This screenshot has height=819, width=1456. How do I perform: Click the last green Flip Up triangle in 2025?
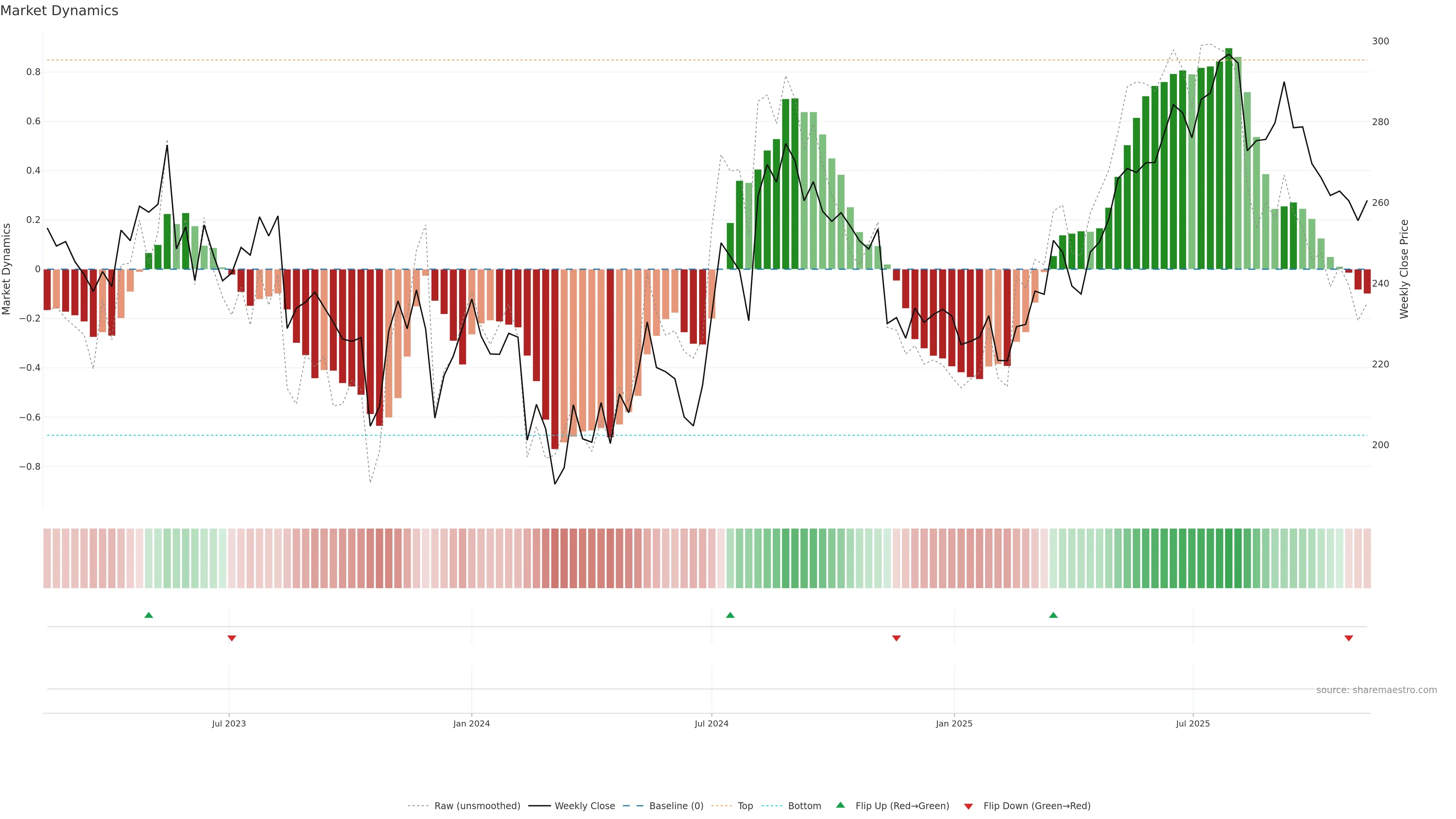click(x=1053, y=615)
